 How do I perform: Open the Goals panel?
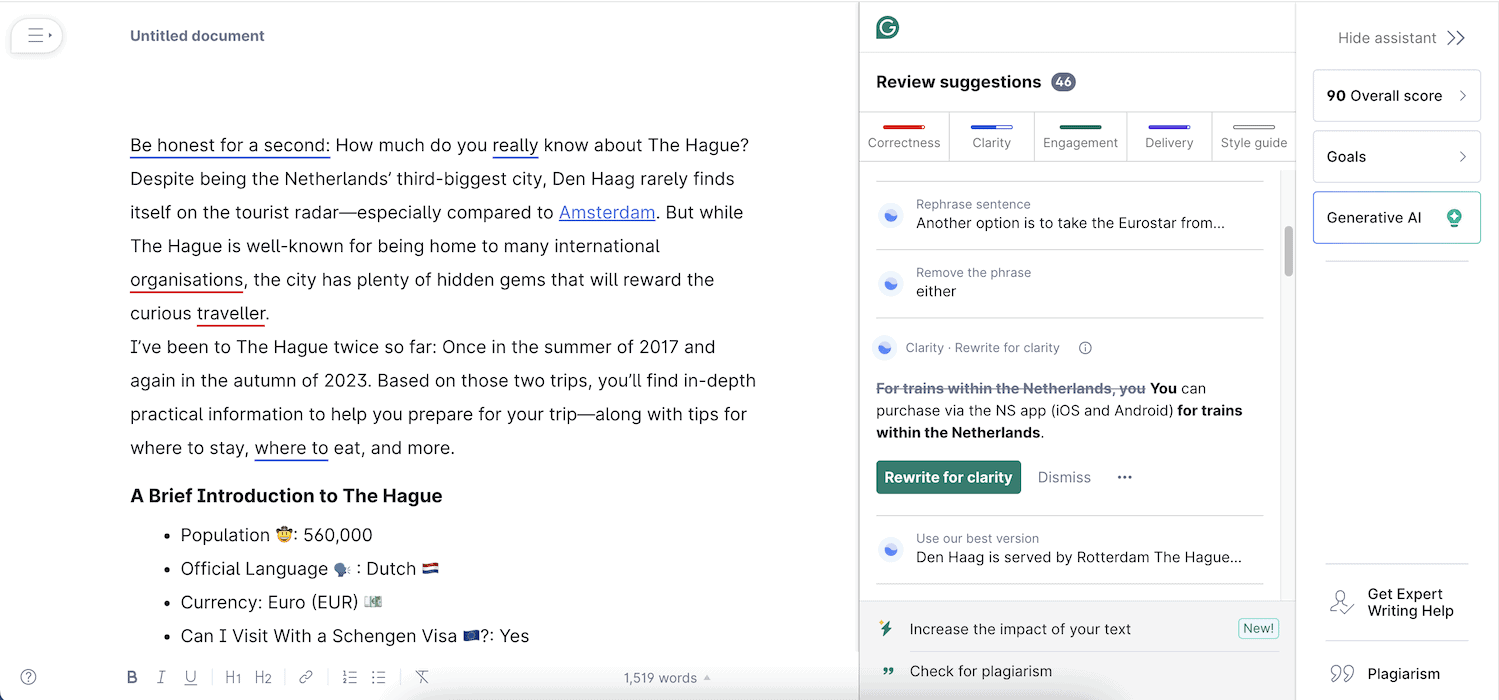(1396, 157)
